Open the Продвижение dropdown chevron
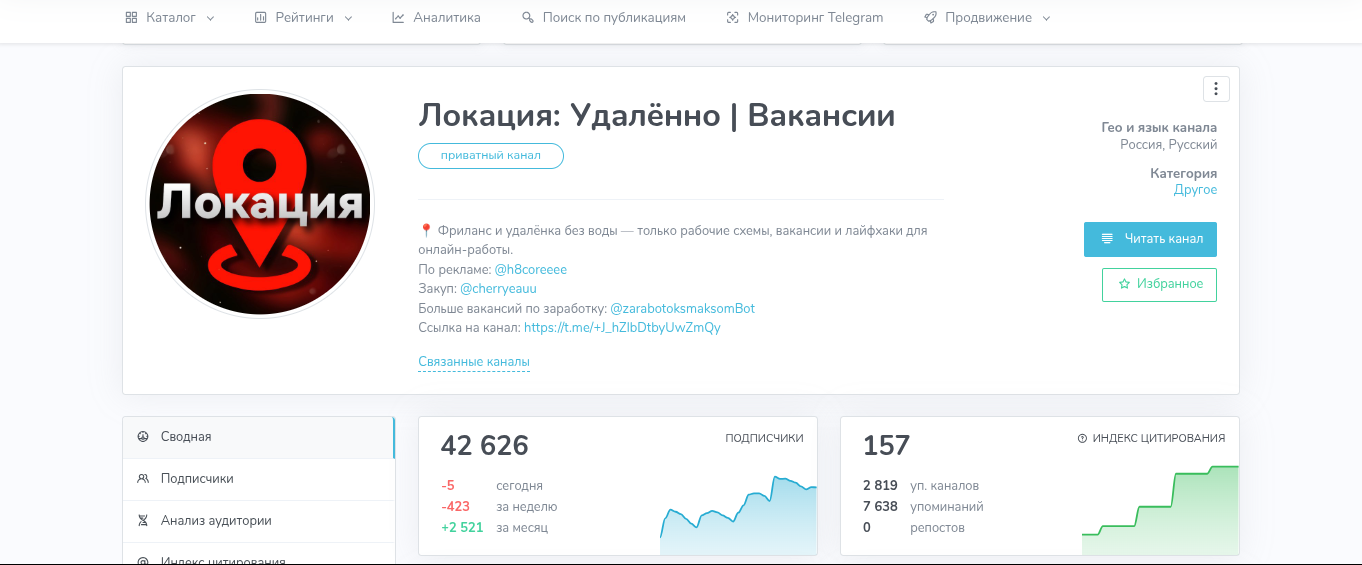The image size is (1362, 565). coord(1046,18)
